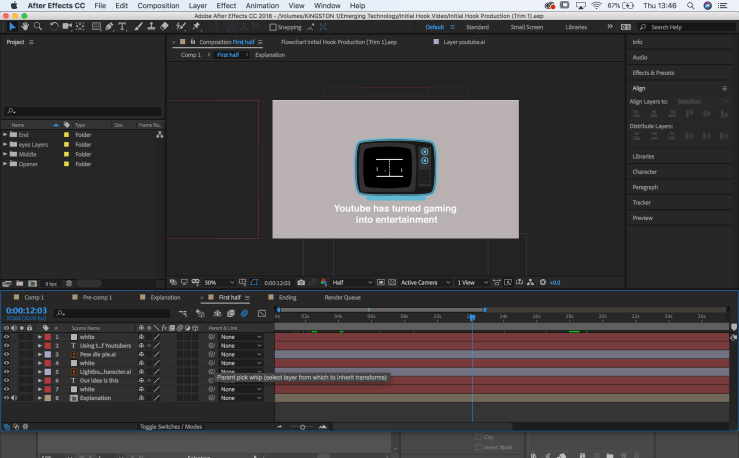Select the Roto Brush tool
Screen dimensions: 739x458
[181, 27]
